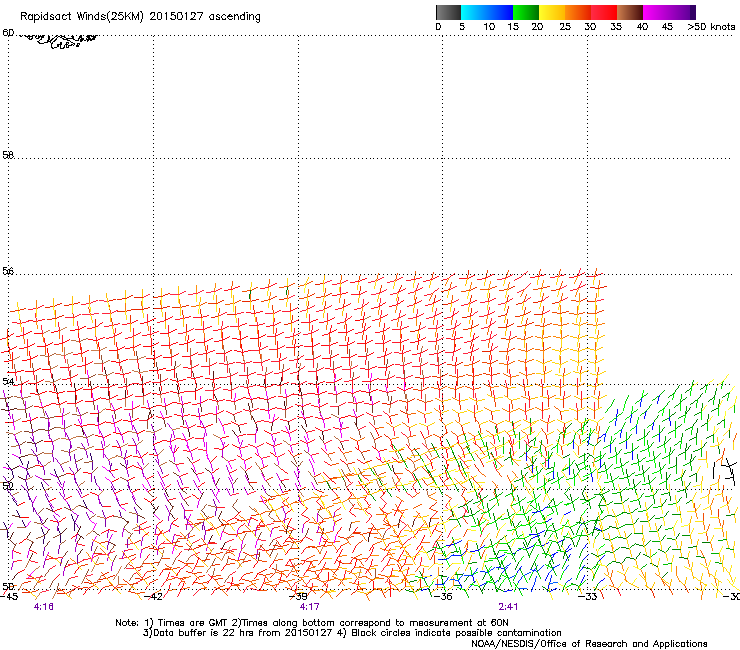
Task: Click the NOAA/NESDIS Office of Research credit
Action: (589, 644)
